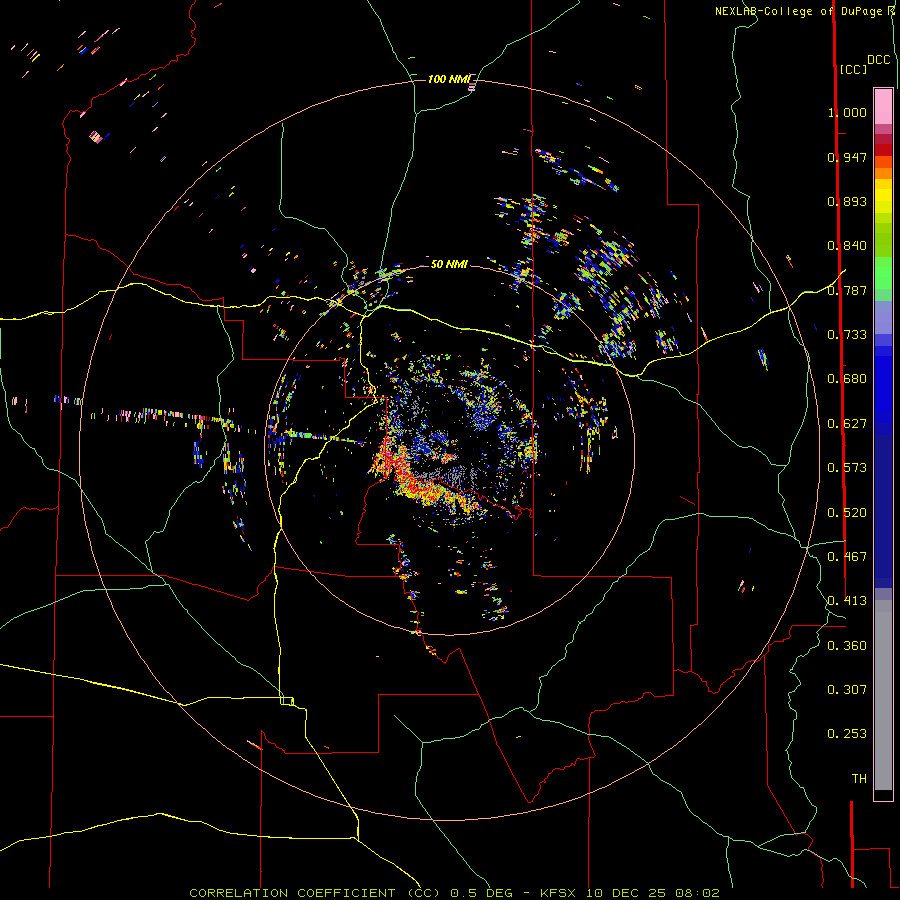Click the 10 DEC 25 date text
900x900 pixels.
pos(626,893)
